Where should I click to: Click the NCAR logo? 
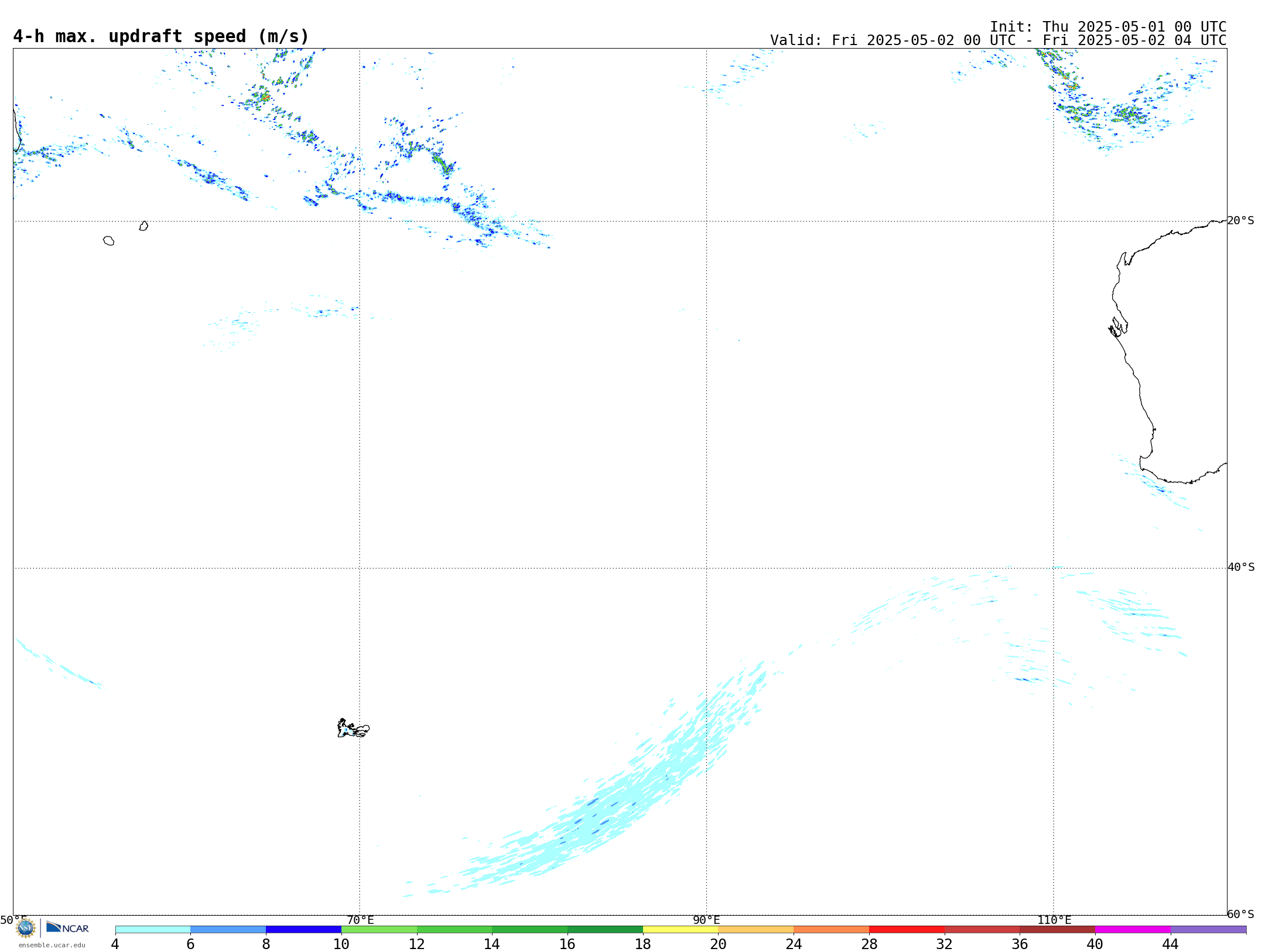point(67,927)
